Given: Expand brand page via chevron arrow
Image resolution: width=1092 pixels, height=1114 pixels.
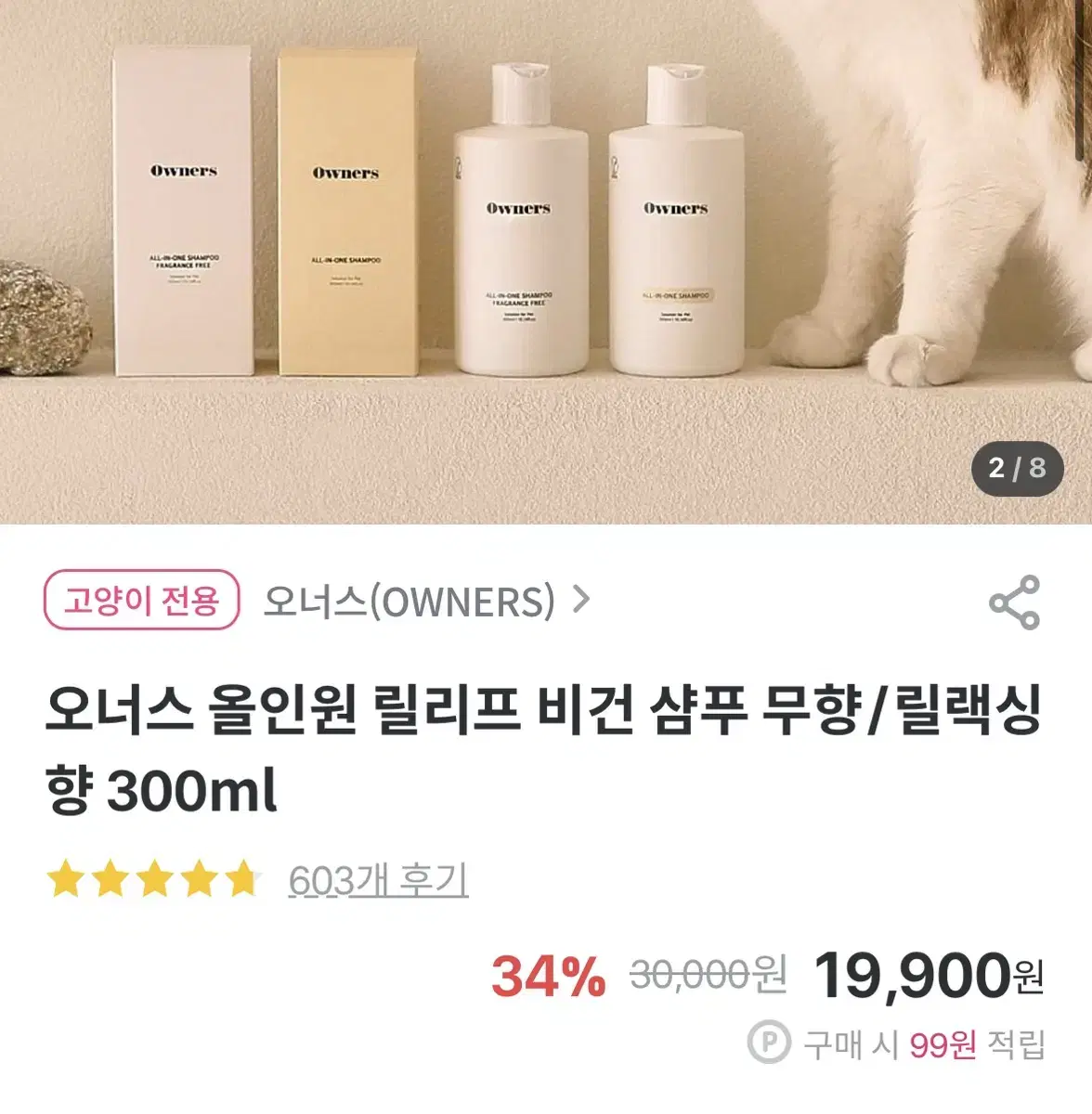Looking at the screenshot, I should [x=581, y=601].
